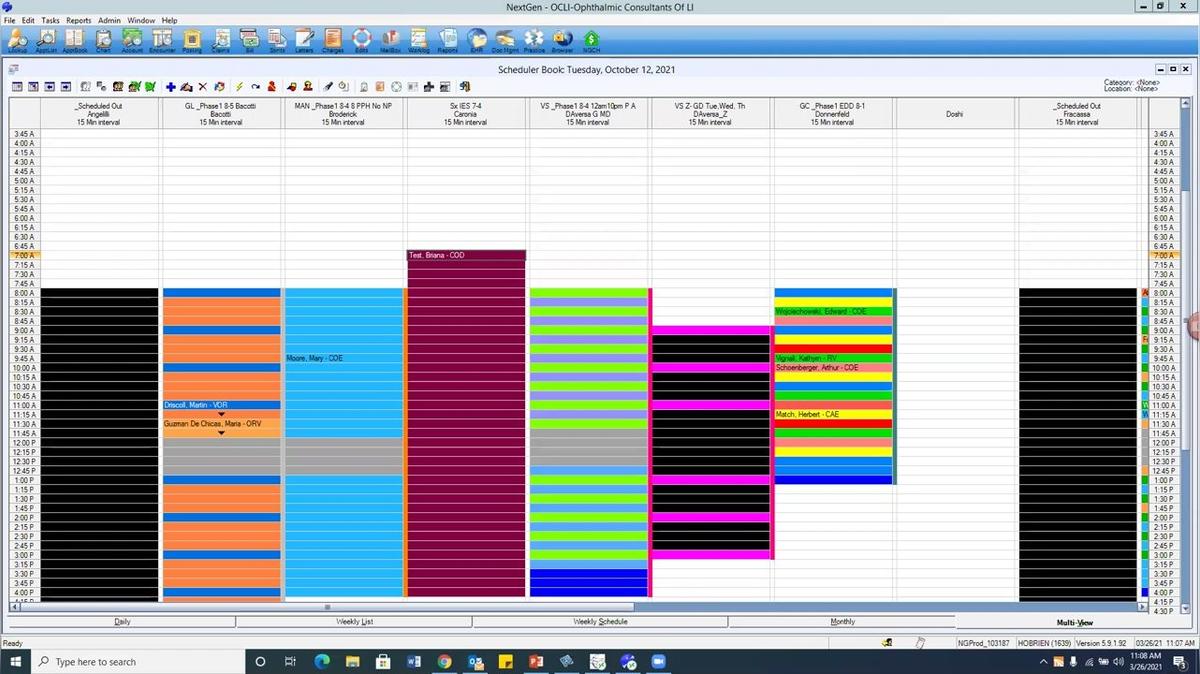Open the Tasks menu
The width and height of the screenshot is (1200, 674).
coord(50,19)
